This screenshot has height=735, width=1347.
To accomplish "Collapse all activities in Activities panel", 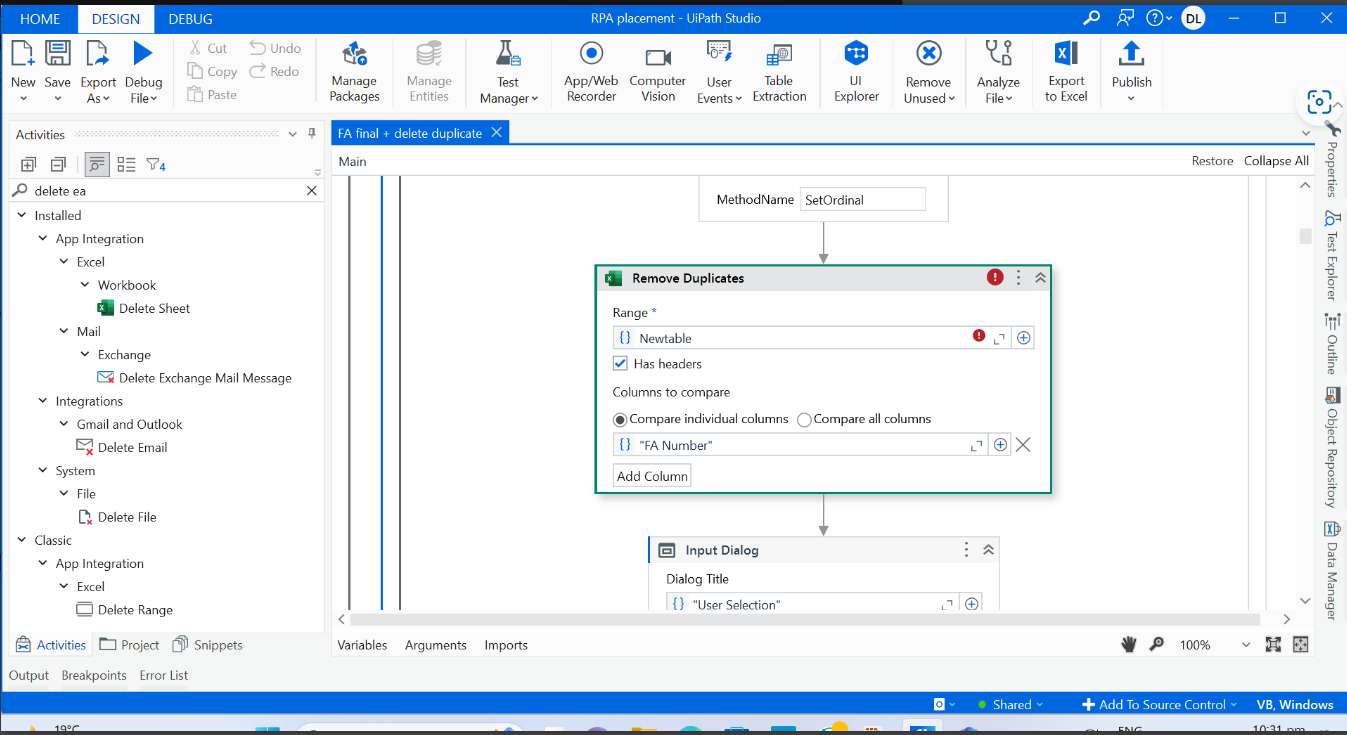I will click(x=58, y=165).
